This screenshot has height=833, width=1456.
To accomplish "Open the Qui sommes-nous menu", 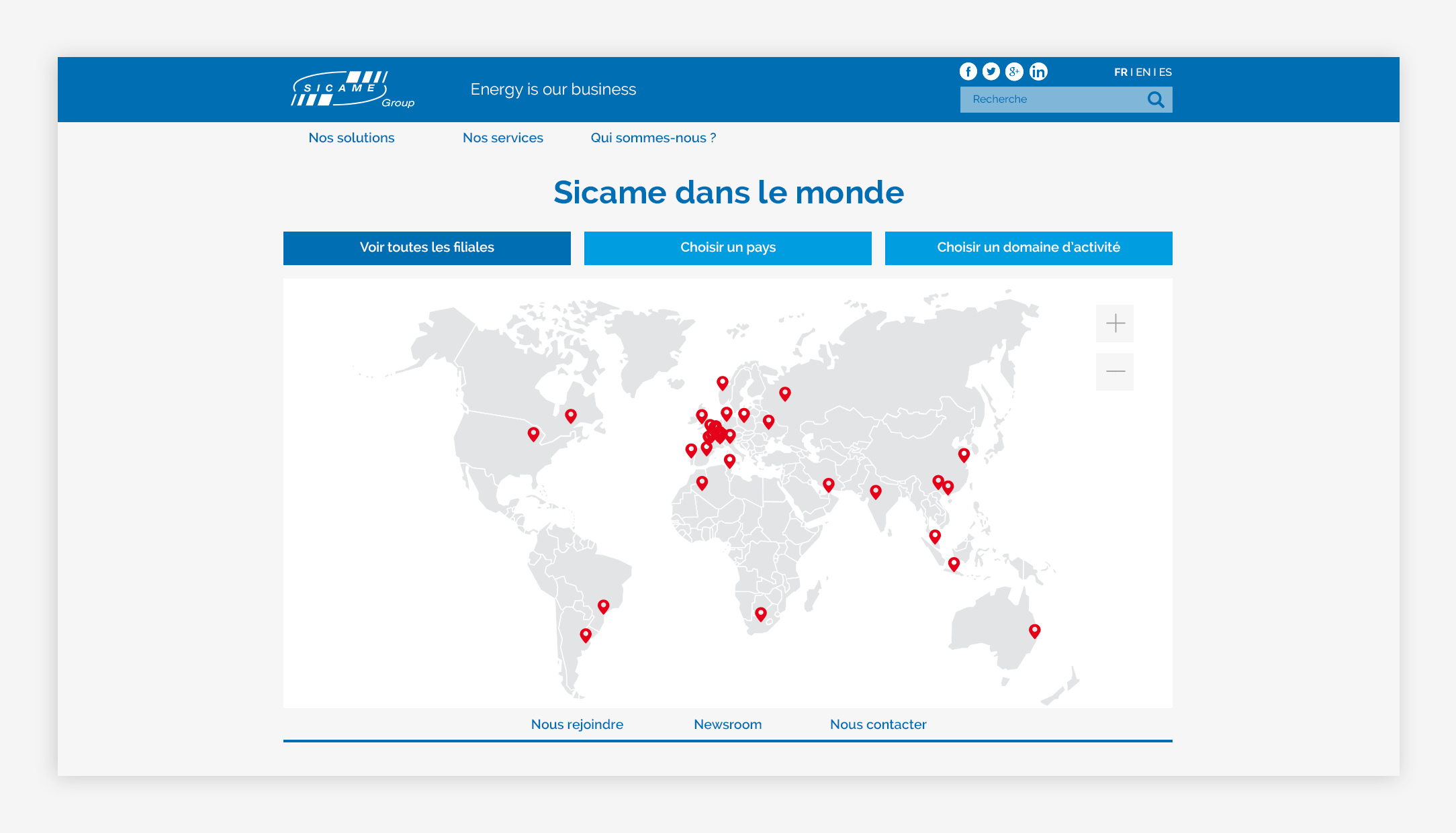I will (x=653, y=138).
